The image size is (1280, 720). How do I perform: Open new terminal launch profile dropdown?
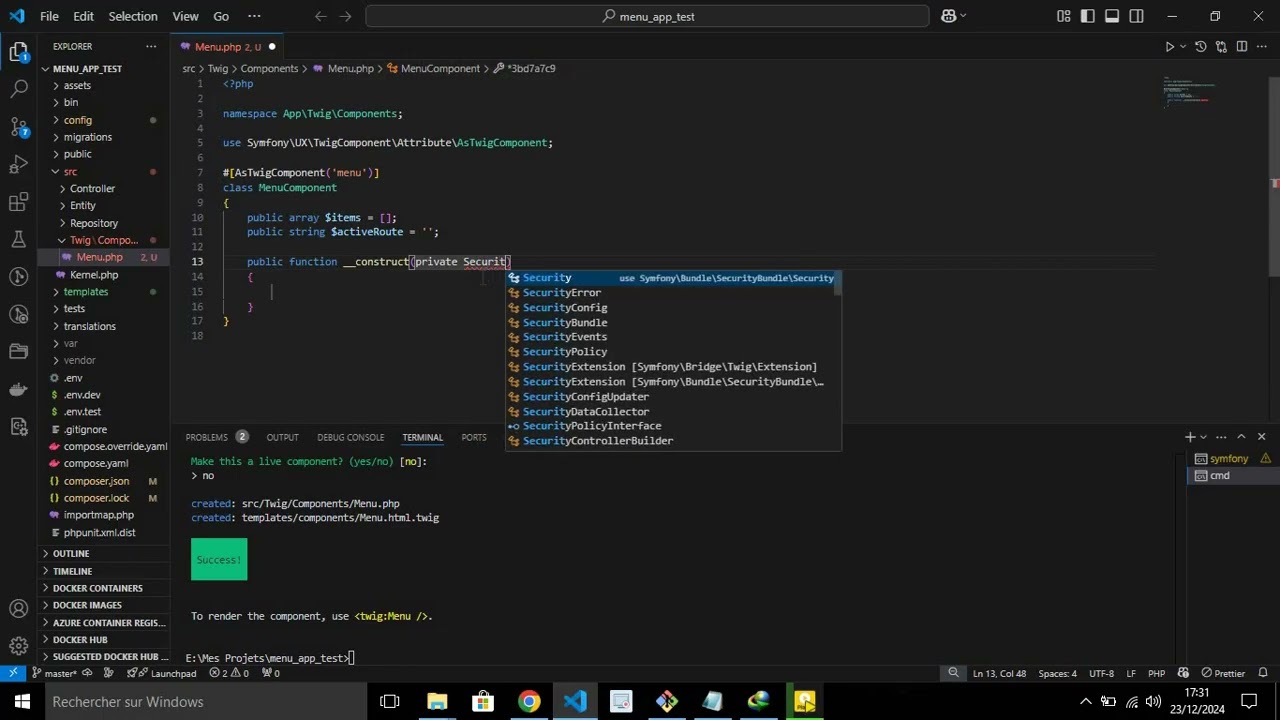tap(1203, 437)
